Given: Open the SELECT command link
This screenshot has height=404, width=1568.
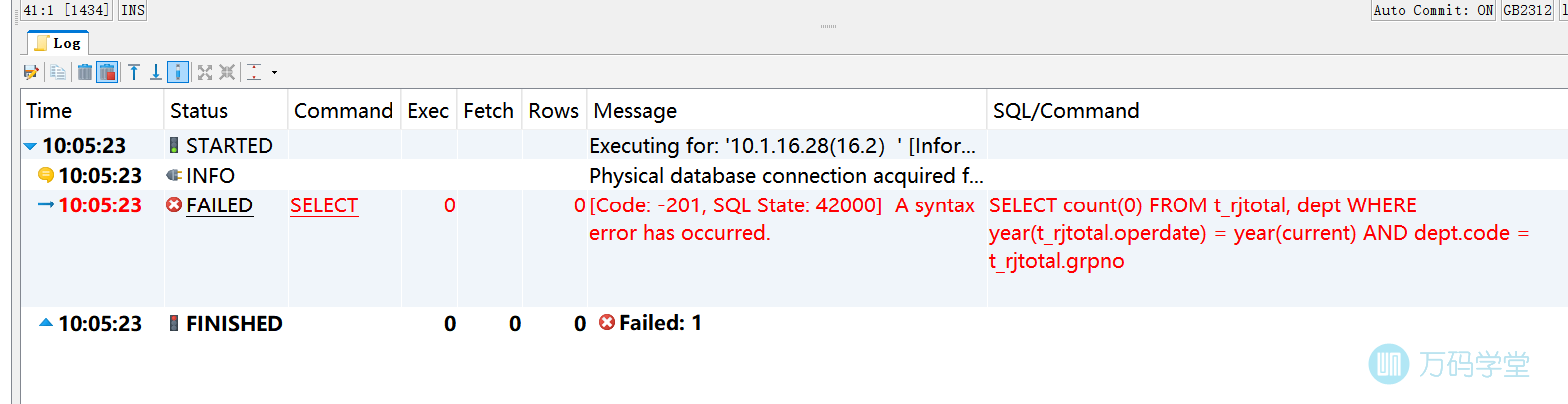Looking at the screenshot, I should tap(324, 205).
